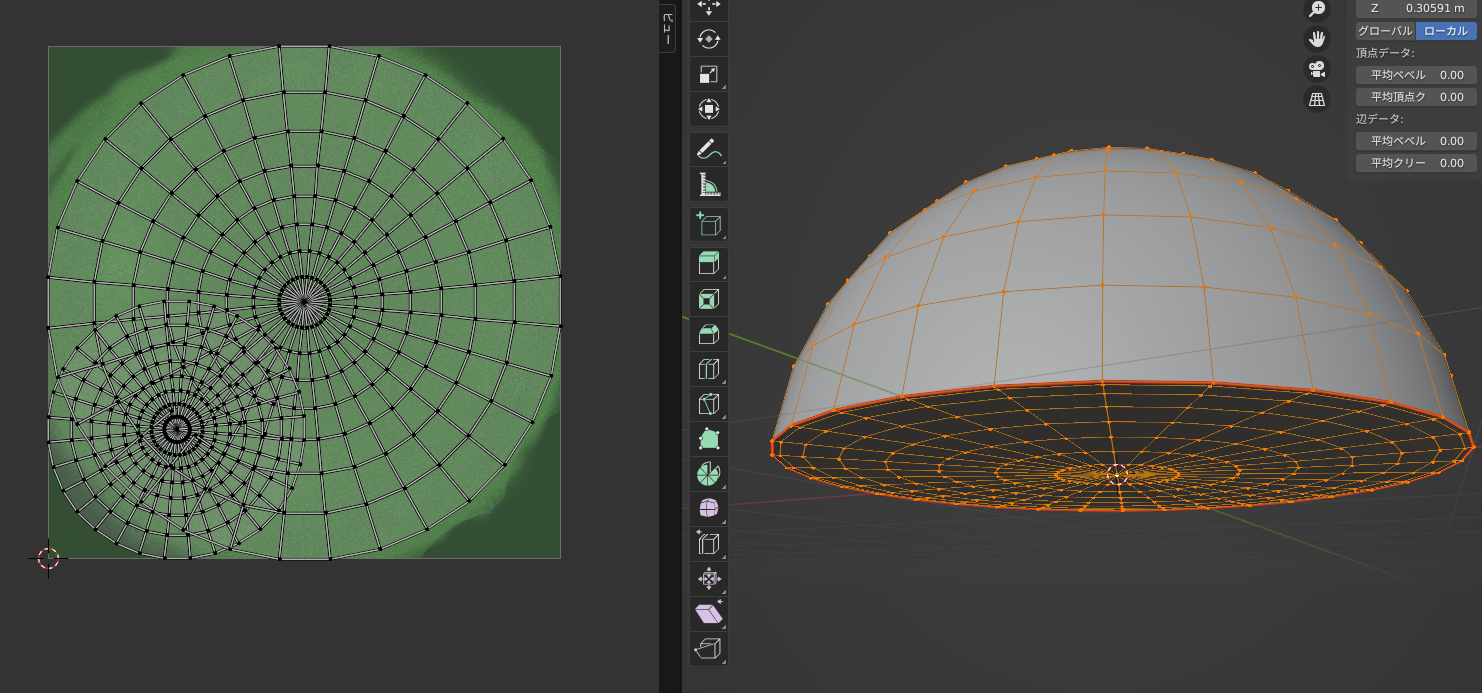Image resolution: width=1482 pixels, height=693 pixels.
Task: Choose the Add Cube tool
Action: point(709,225)
